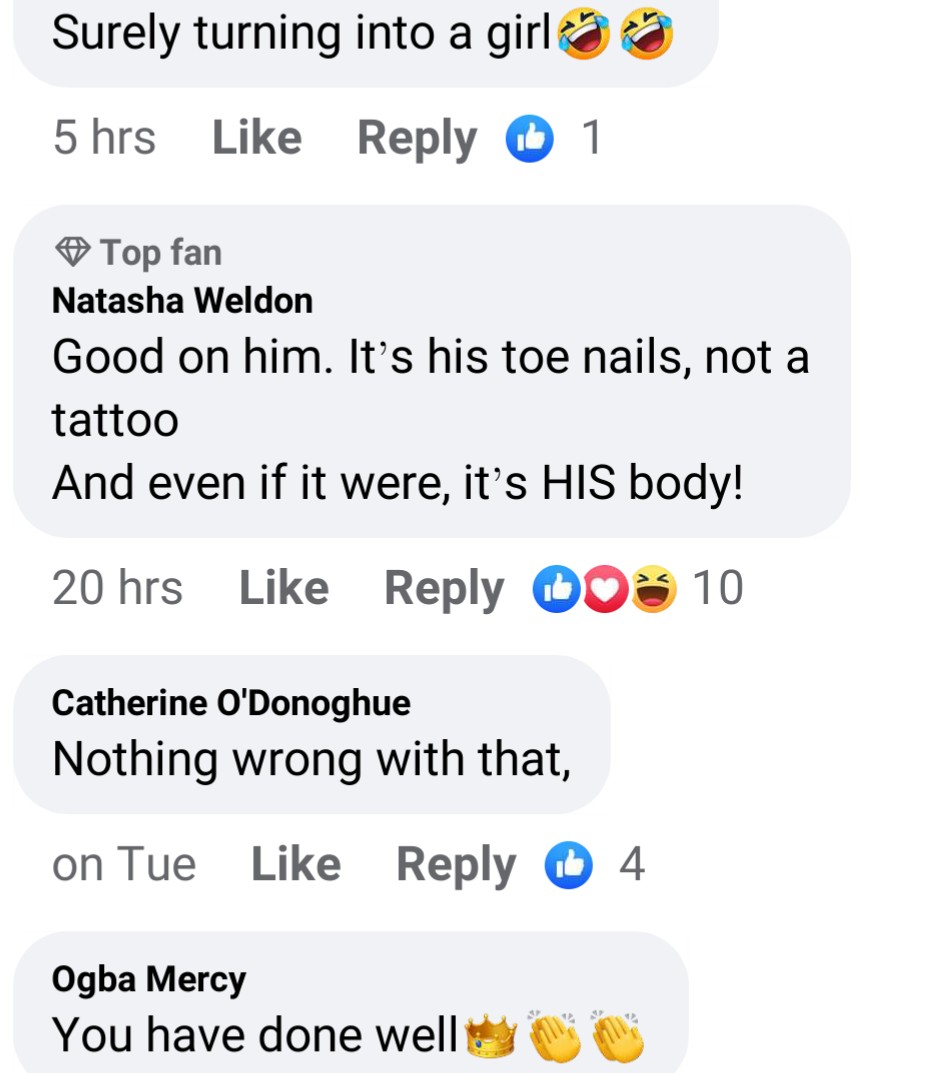Click the crown emoji in Ogba Mercy's comment
This screenshot has width=926, height=1073.
(x=491, y=1036)
